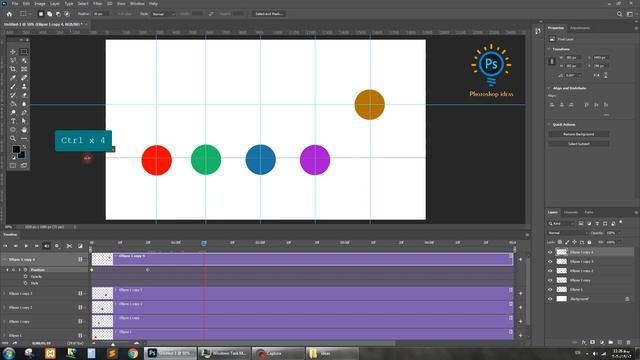The image size is (640, 360).
Task: Click the background color swatch
Action: click(22, 155)
